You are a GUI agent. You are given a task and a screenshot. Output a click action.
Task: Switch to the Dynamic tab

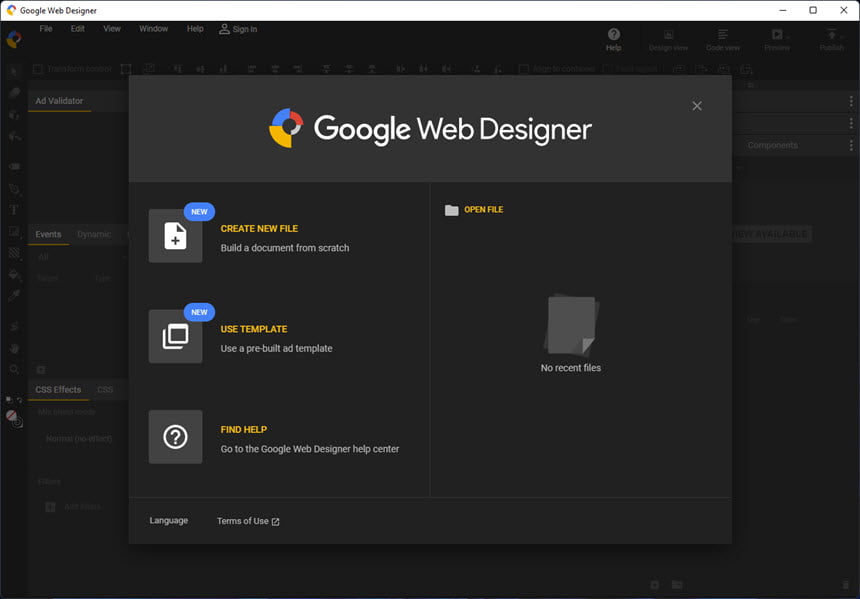tap(94, 234)
